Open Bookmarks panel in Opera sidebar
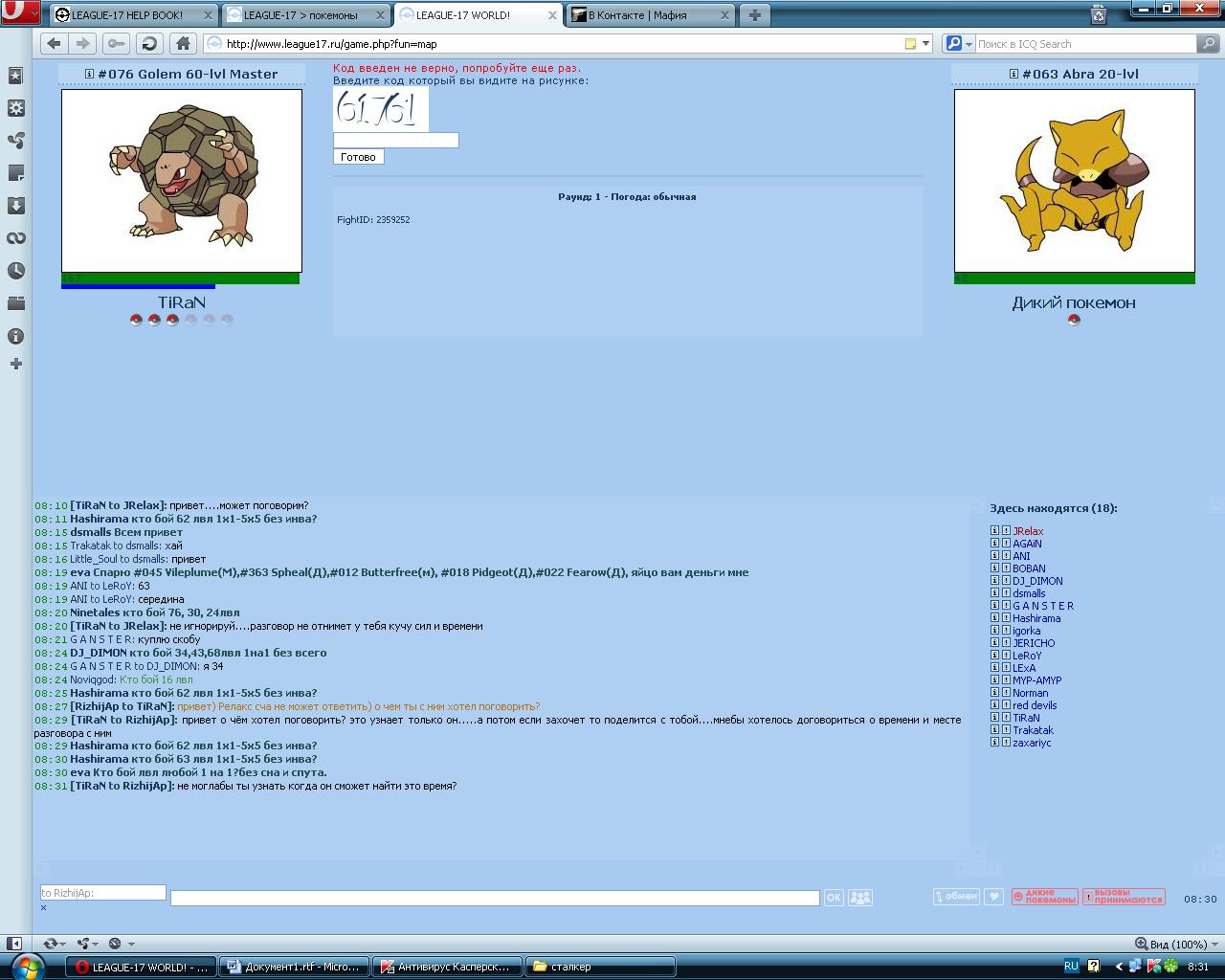 (15, 76)
